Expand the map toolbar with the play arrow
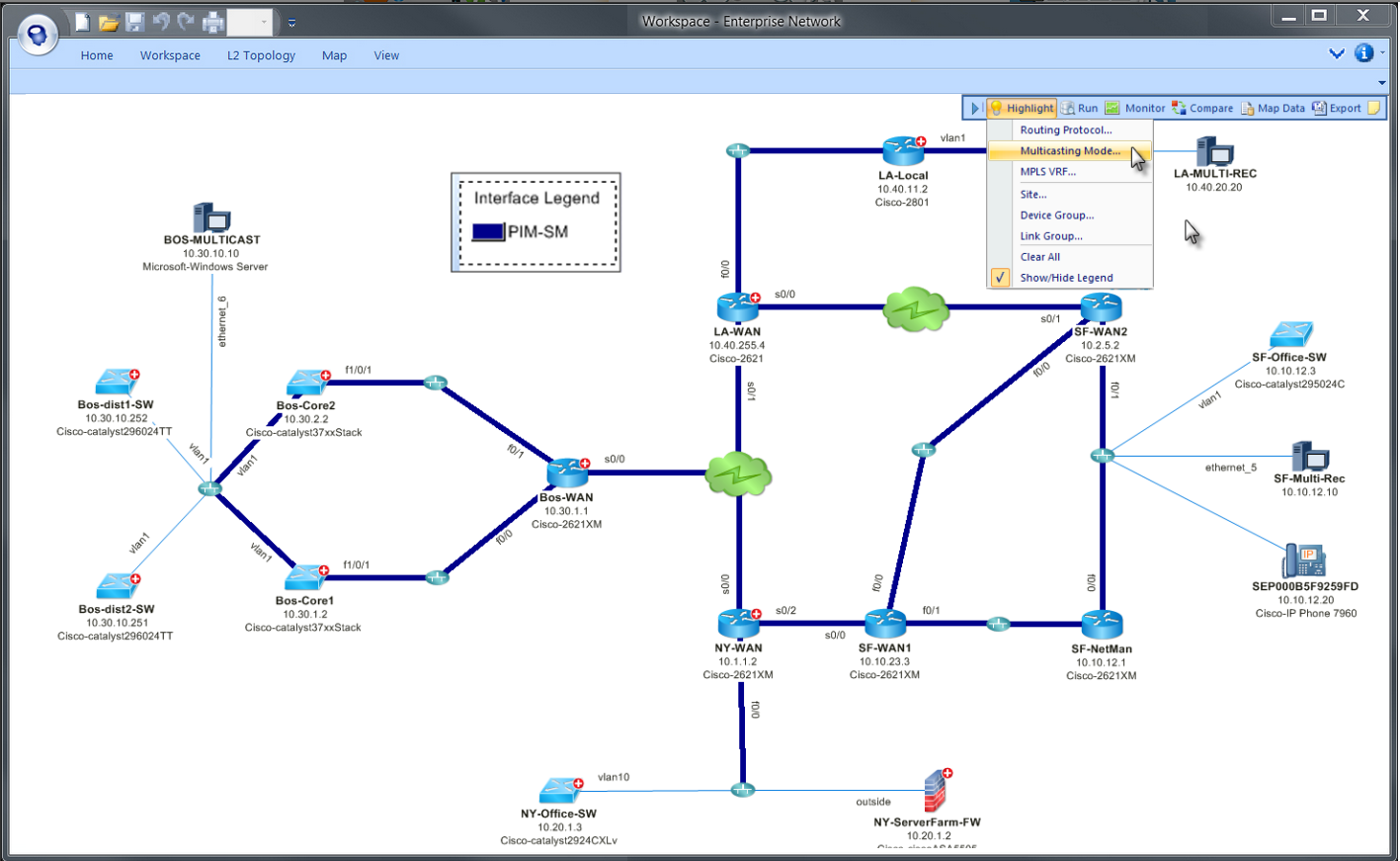 tap(974, 108)
